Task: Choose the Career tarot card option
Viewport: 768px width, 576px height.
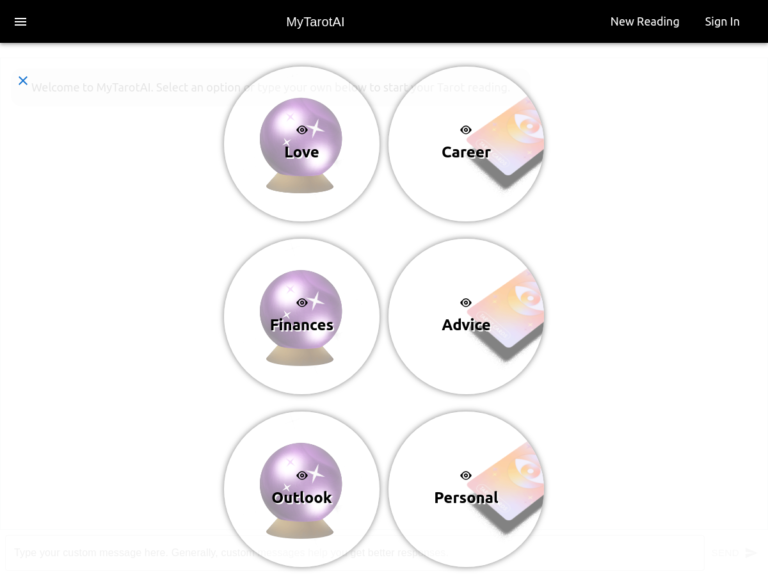Action: pos(466,144)
